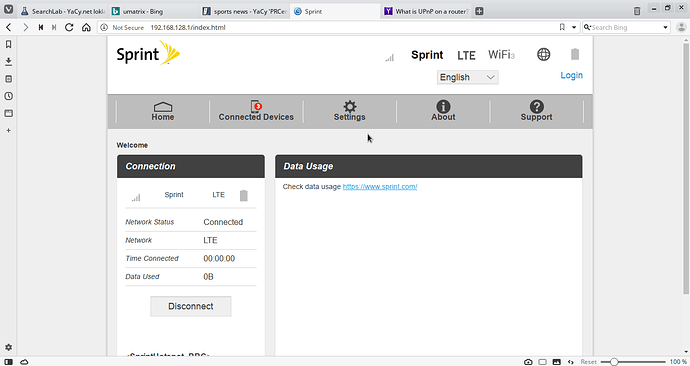Open search engine dropdown arrow

click(x=665, y=27)
